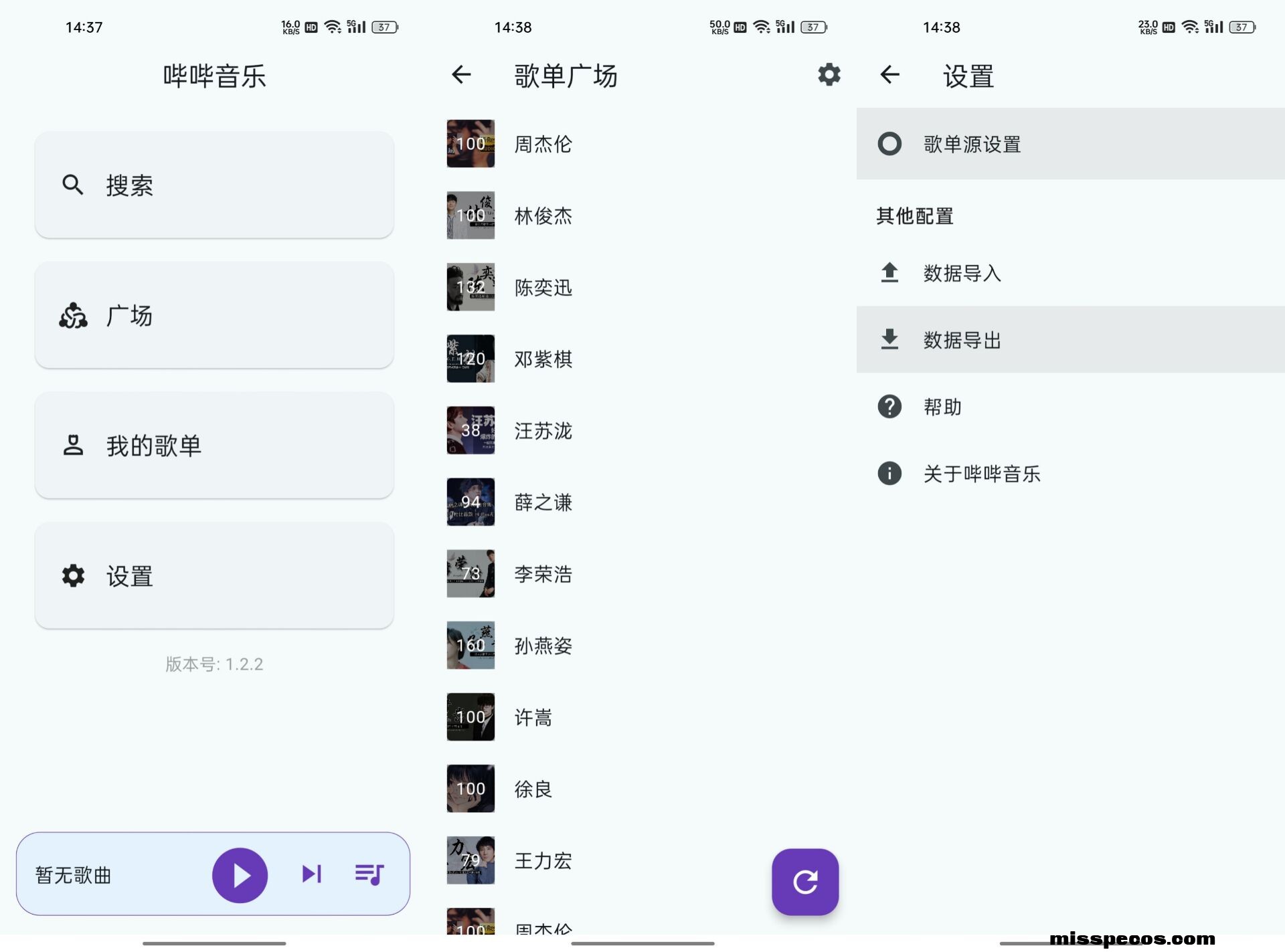
Task: Tap the magnifier icon in 搜索 card
Action: [73, 185]
